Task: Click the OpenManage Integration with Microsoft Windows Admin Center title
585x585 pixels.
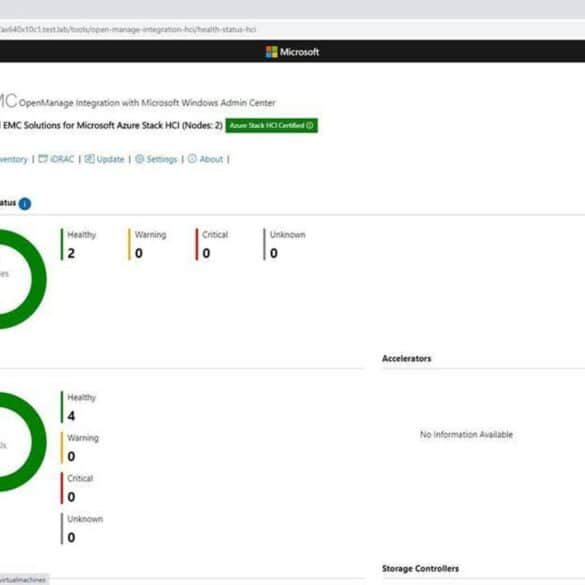Action: click(147, 103)
